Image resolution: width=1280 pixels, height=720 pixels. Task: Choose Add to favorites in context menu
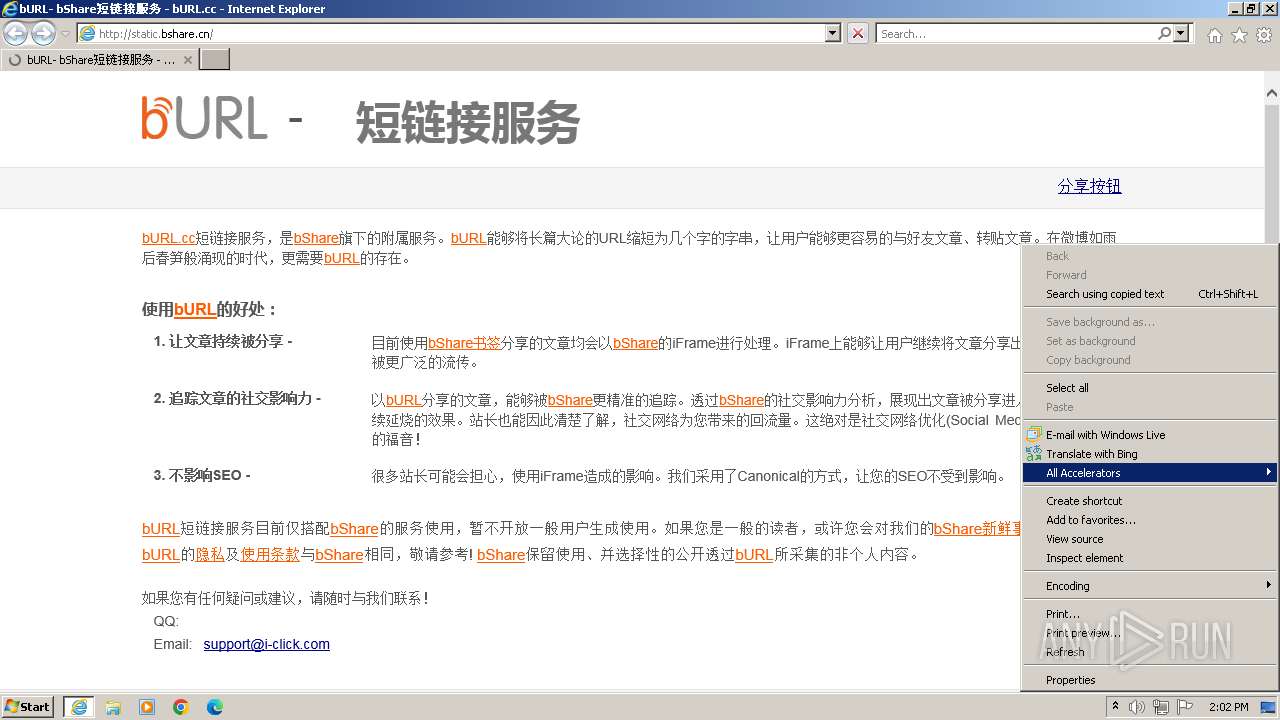pos(1149,520)
